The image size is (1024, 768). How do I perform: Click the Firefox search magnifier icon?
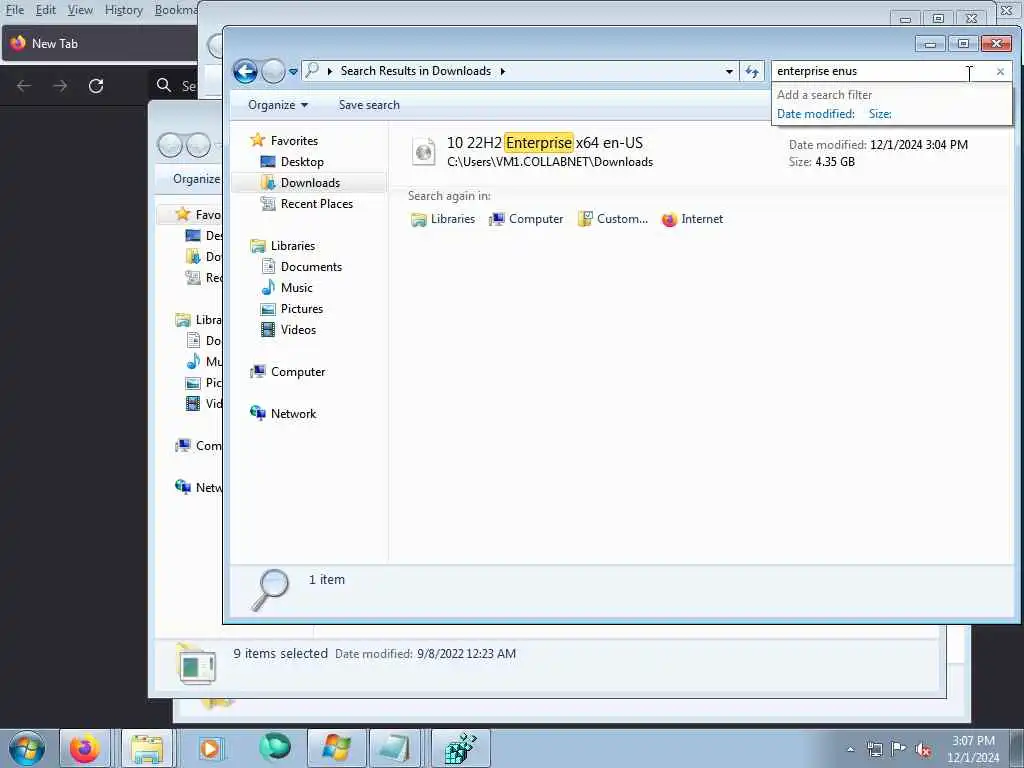(x=164, y=86)
